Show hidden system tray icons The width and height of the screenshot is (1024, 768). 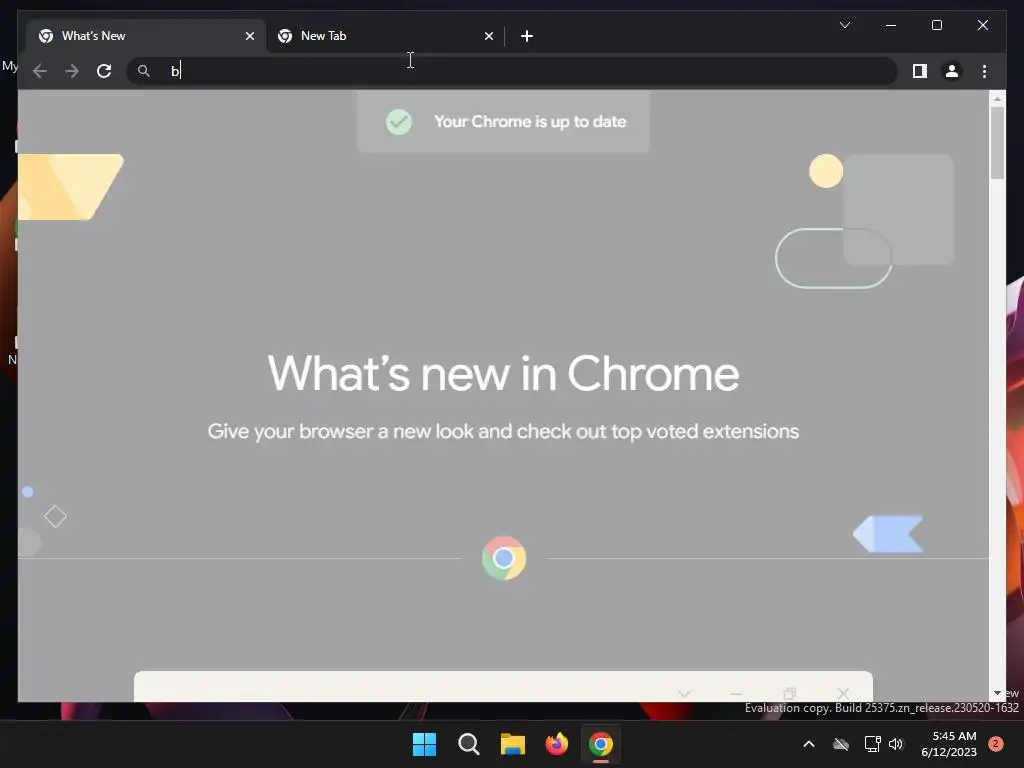(x=808, y=744)
